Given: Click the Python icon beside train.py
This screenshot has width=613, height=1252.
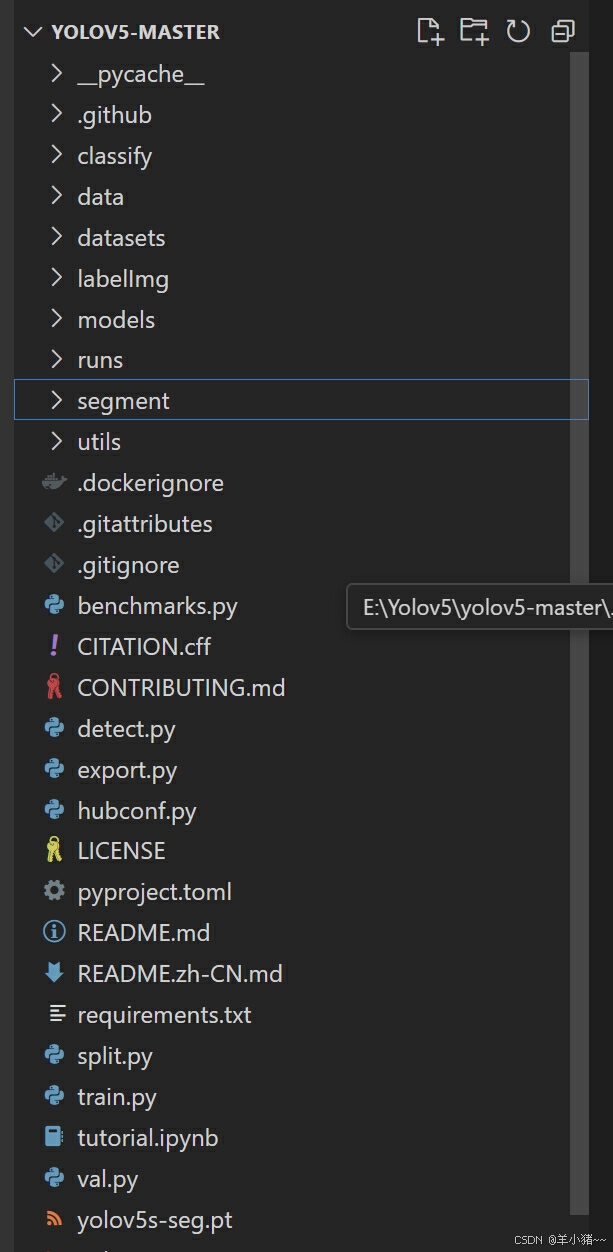Looking at the screenshot, I should coord(54,1097).
